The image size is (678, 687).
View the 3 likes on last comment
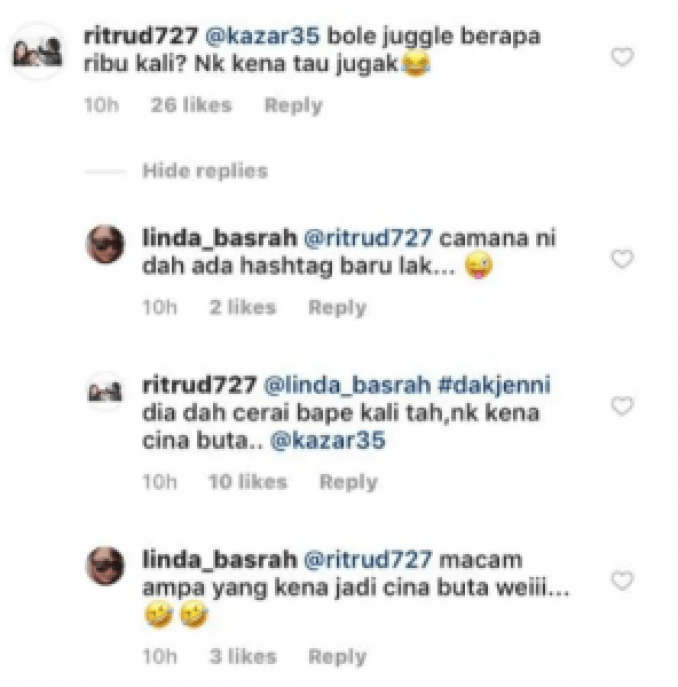pyautogui.click(x=243, y=656)
